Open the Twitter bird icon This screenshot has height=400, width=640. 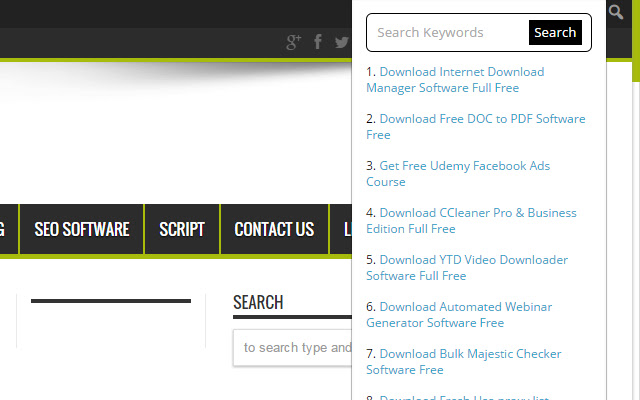click(x=342, y=42)
